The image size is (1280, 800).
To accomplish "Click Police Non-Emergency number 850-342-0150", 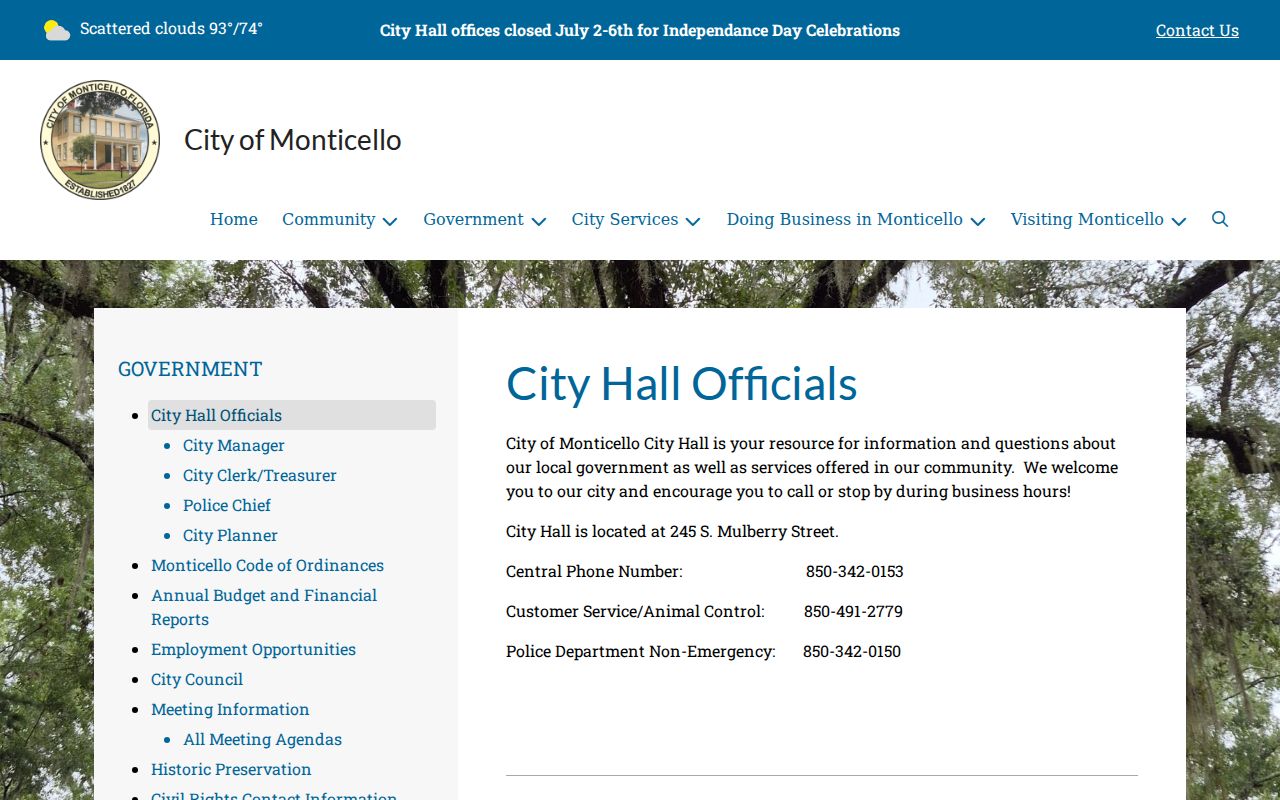I will [x=852, y=651].
